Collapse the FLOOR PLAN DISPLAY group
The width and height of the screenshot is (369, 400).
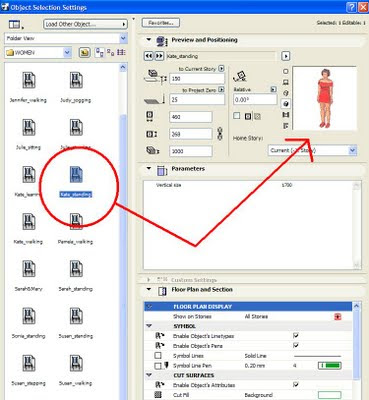tap(149, 306)
